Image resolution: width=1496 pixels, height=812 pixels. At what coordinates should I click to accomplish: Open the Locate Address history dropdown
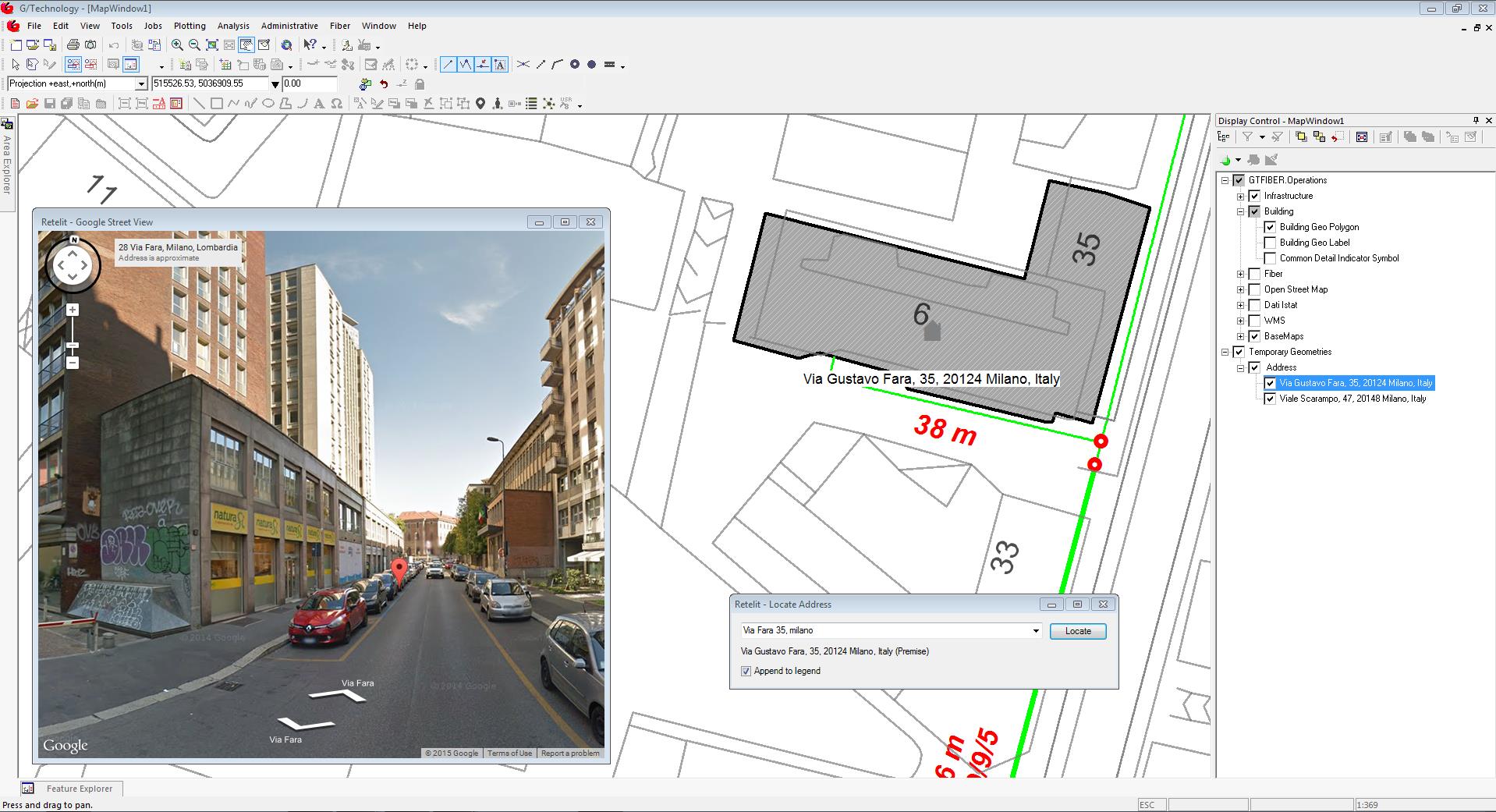pyautogui.click(x=1036, y=631)
